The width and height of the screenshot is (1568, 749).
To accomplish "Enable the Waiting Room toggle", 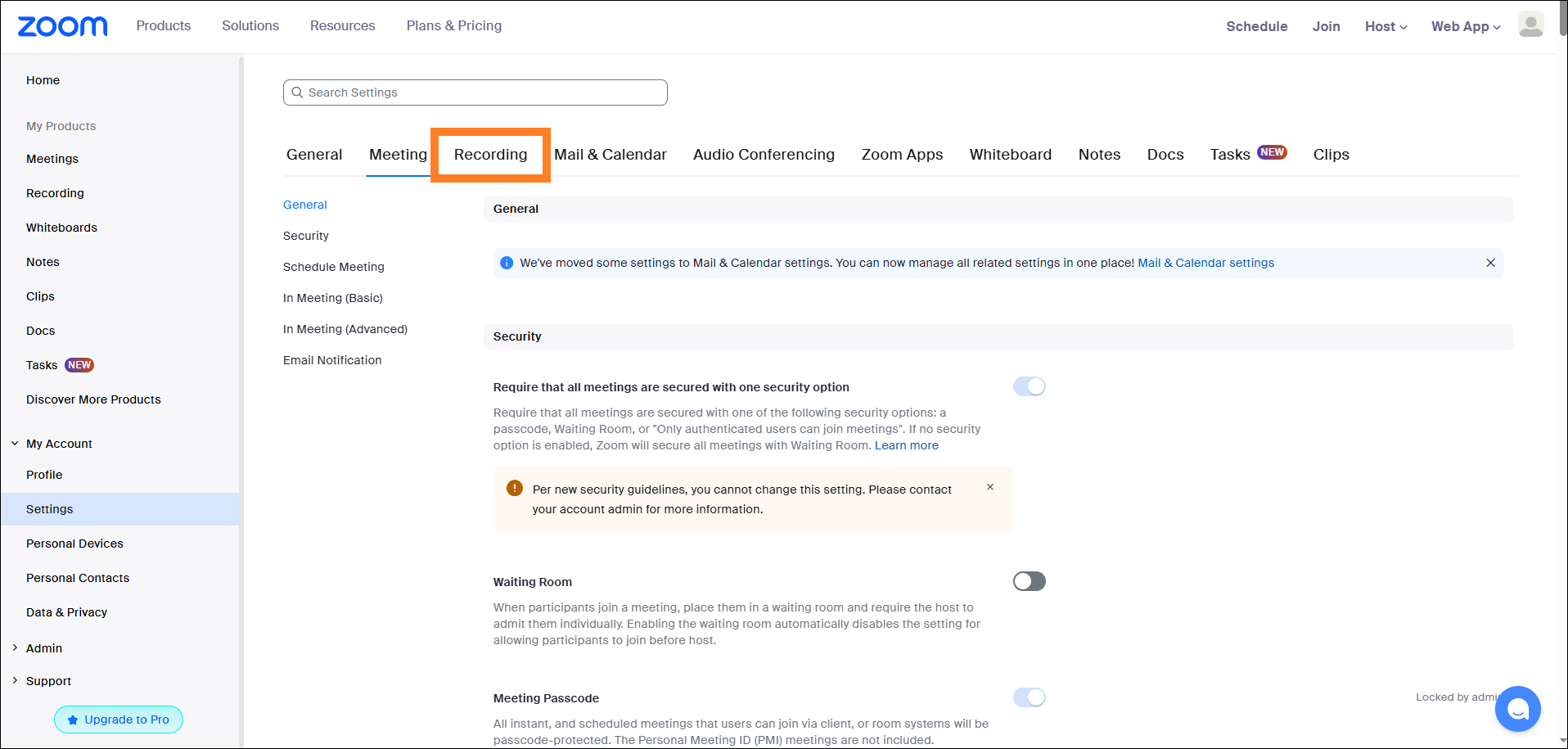I will 1029,581.
